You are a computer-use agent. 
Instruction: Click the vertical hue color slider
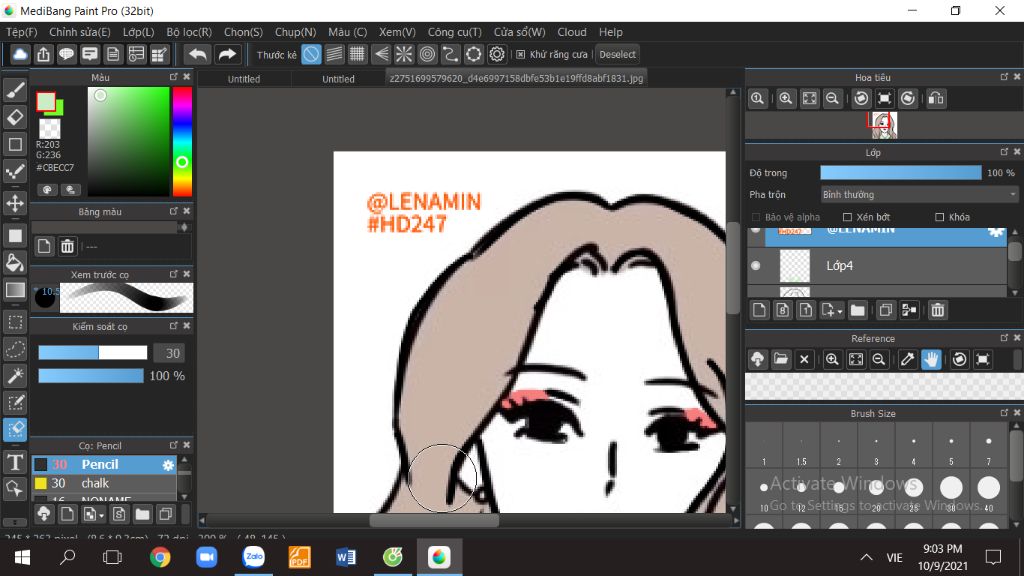[182, 141]
